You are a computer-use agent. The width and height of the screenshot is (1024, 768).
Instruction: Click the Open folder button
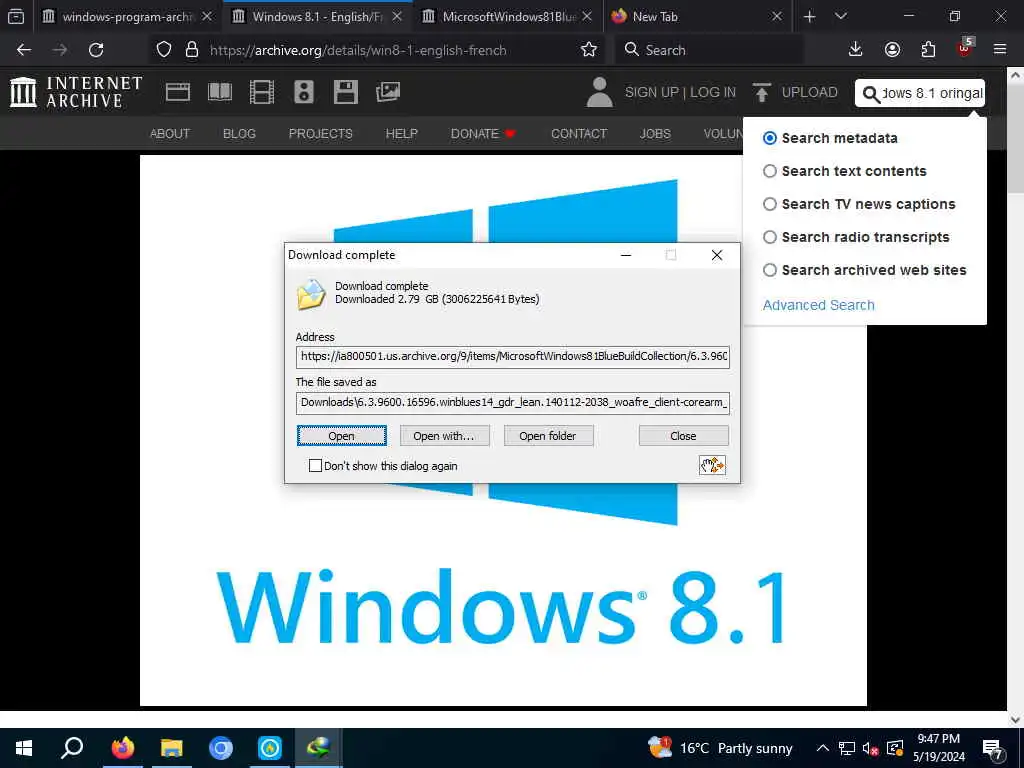(x=548, y=436)
